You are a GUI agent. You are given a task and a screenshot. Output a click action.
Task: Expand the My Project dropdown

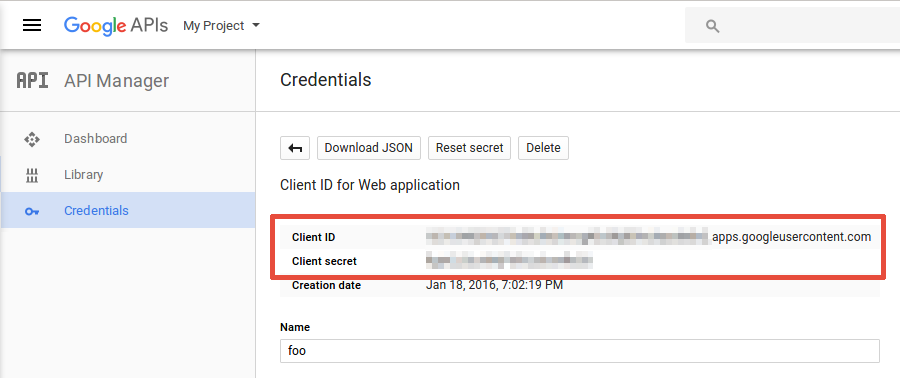pyautogui.click(x=222, y=26)
